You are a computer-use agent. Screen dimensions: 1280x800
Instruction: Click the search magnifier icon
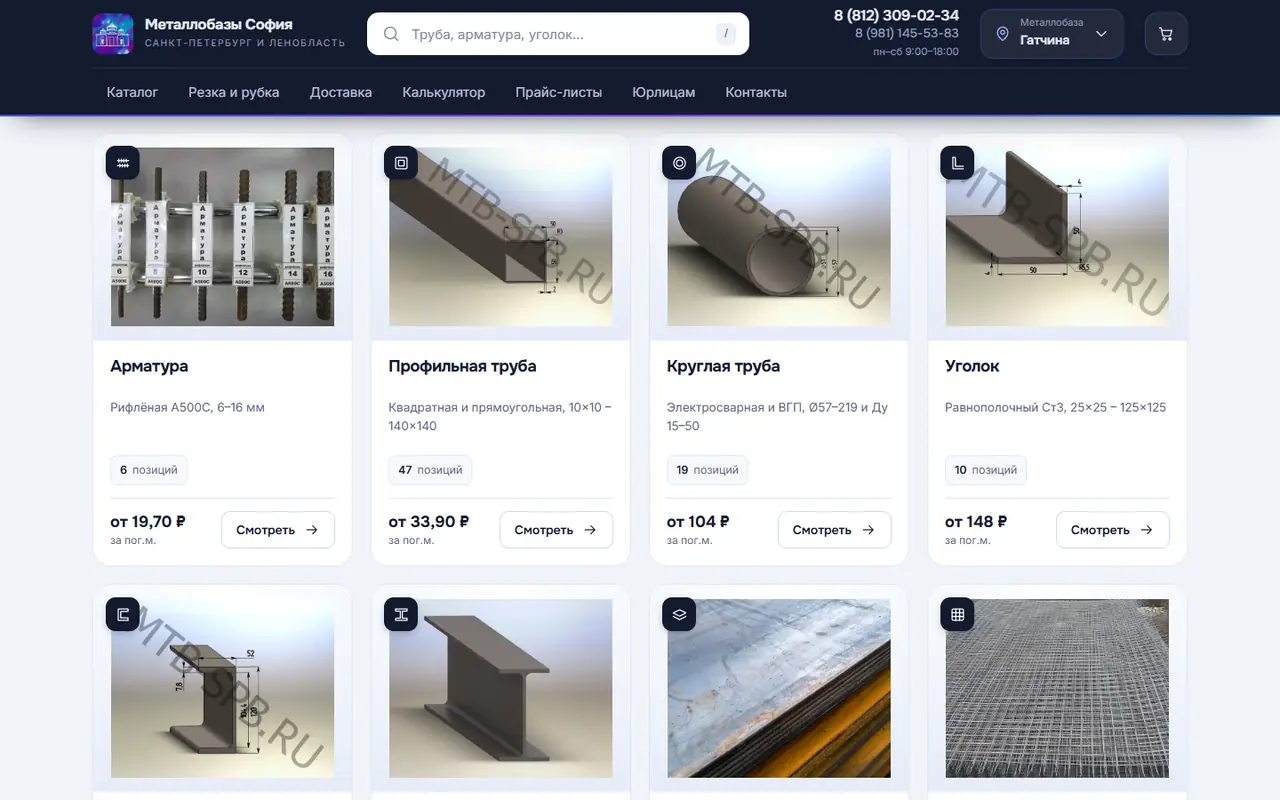coord(391,34)
